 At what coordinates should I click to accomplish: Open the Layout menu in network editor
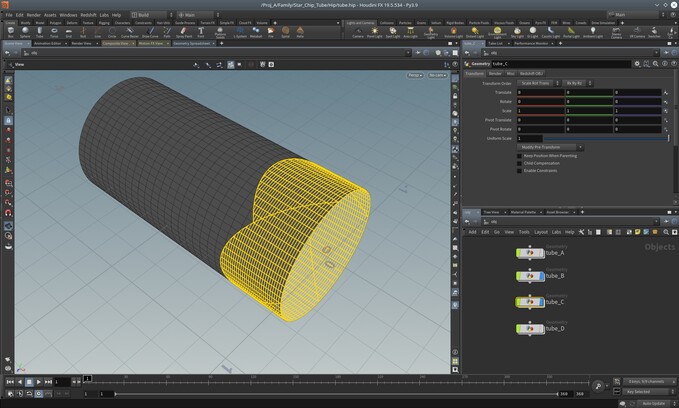point(540,232)
